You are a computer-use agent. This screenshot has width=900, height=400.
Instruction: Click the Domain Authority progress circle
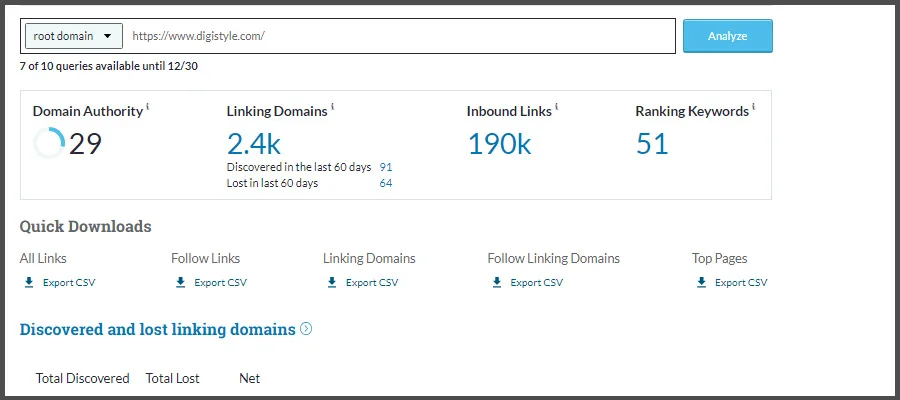[x=49, y=143]
